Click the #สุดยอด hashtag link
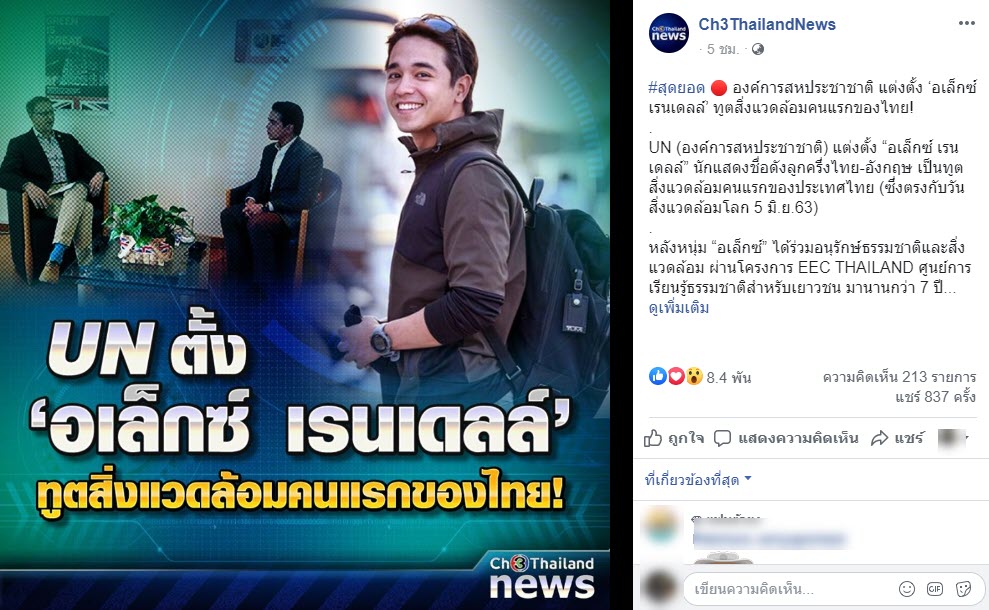Image resolution: width=989 pixels, height=610 pixels. [x=676, y=87]
